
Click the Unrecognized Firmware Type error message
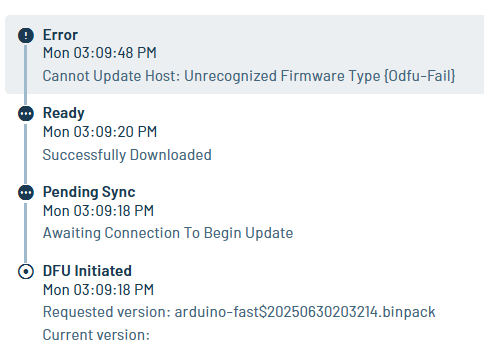[249, 76]
